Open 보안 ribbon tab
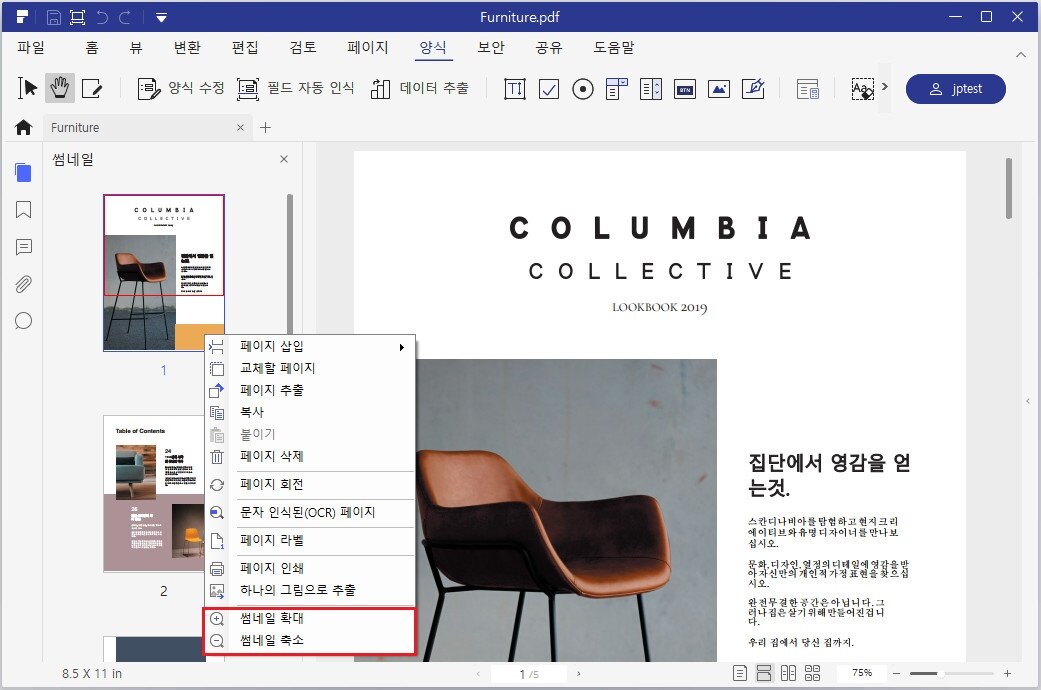 tap(491, 48)
